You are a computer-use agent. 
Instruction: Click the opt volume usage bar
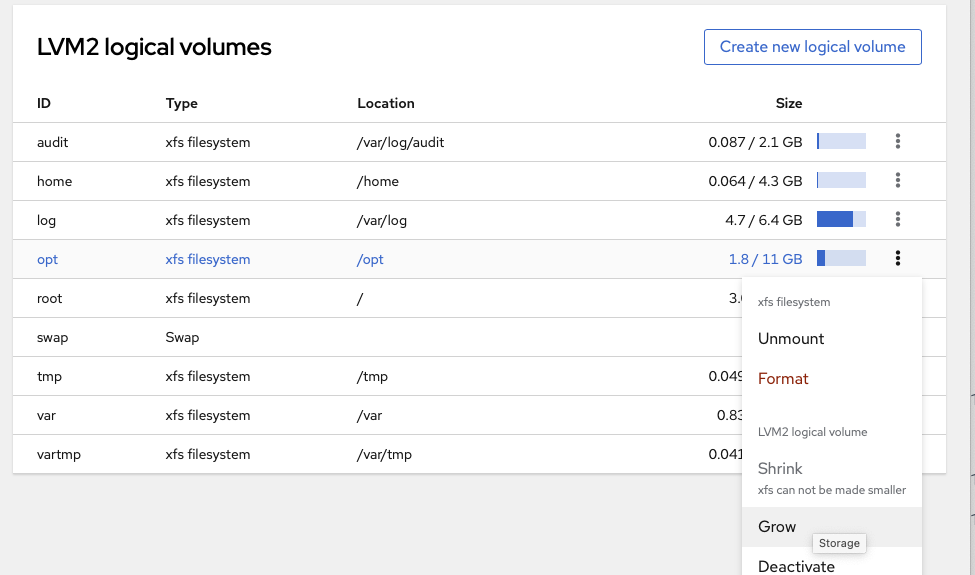(841, 259)
